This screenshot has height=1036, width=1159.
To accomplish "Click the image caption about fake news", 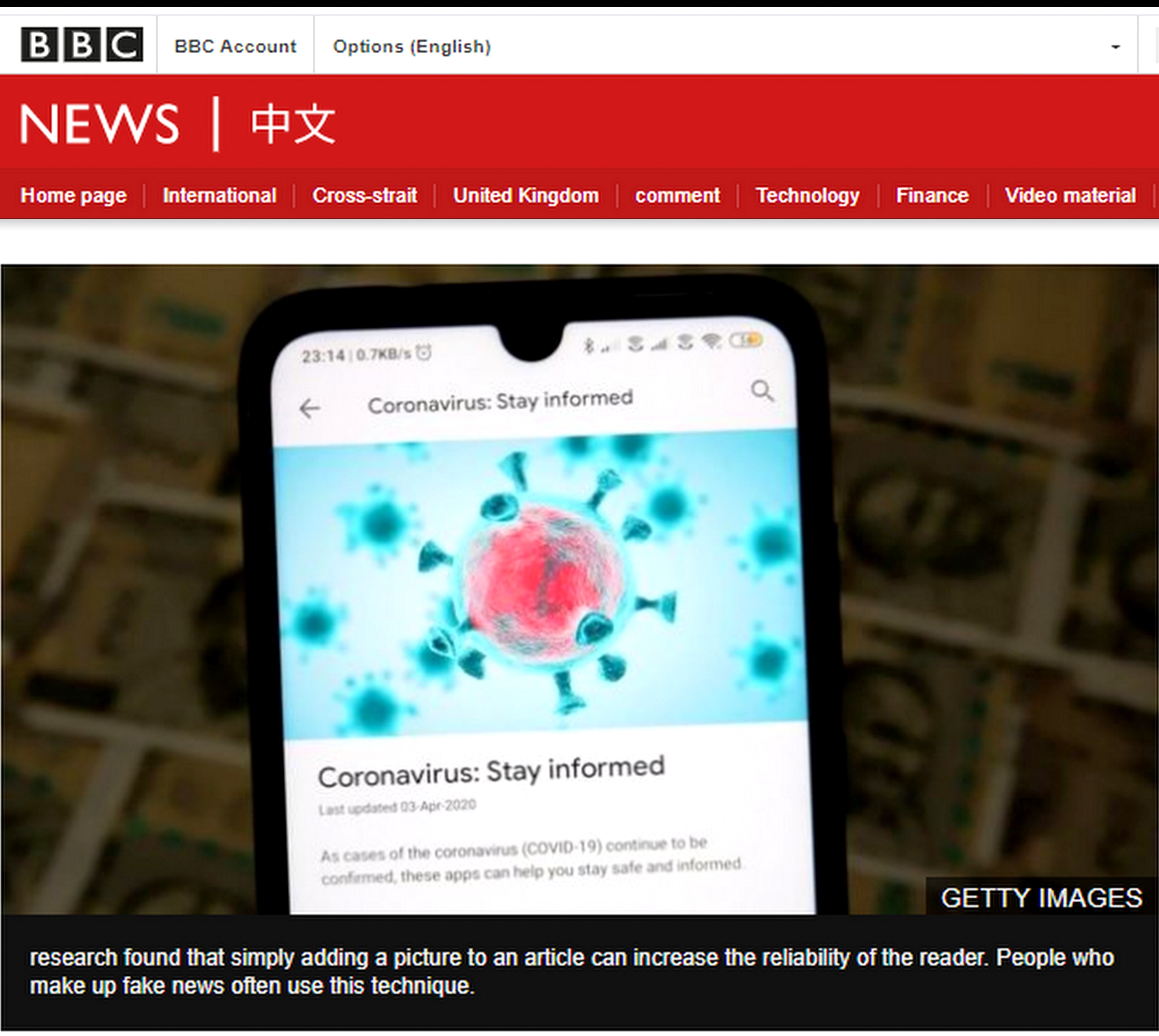I will 571,972.
